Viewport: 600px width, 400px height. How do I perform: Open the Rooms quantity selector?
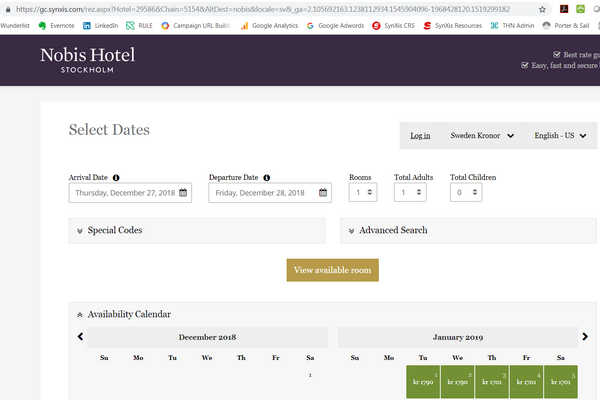363,193
